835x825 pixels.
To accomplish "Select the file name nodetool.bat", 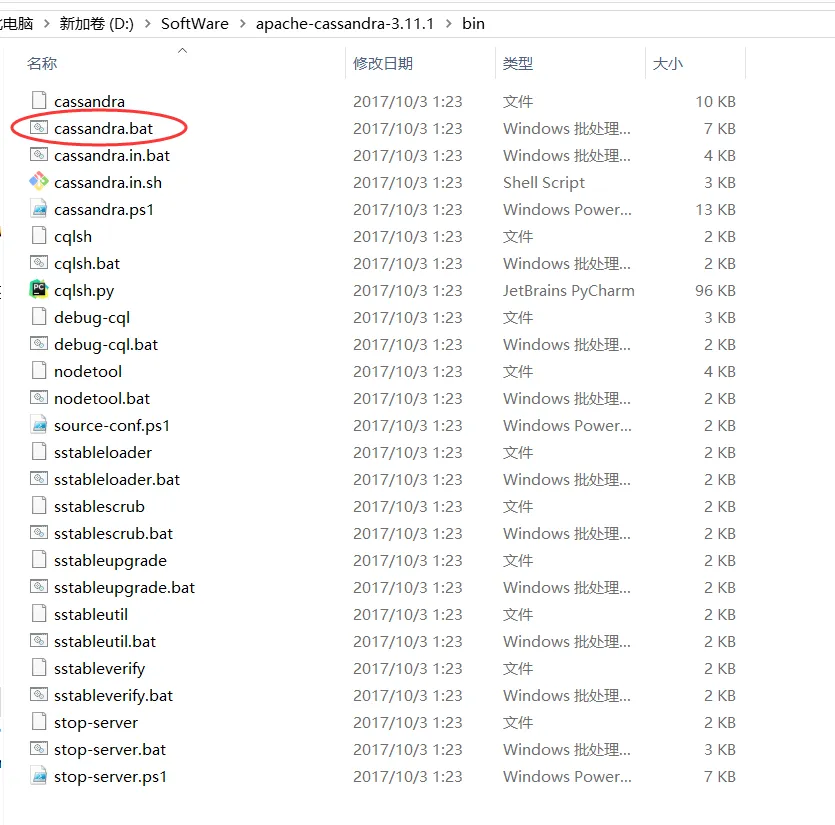I will 102,398.
